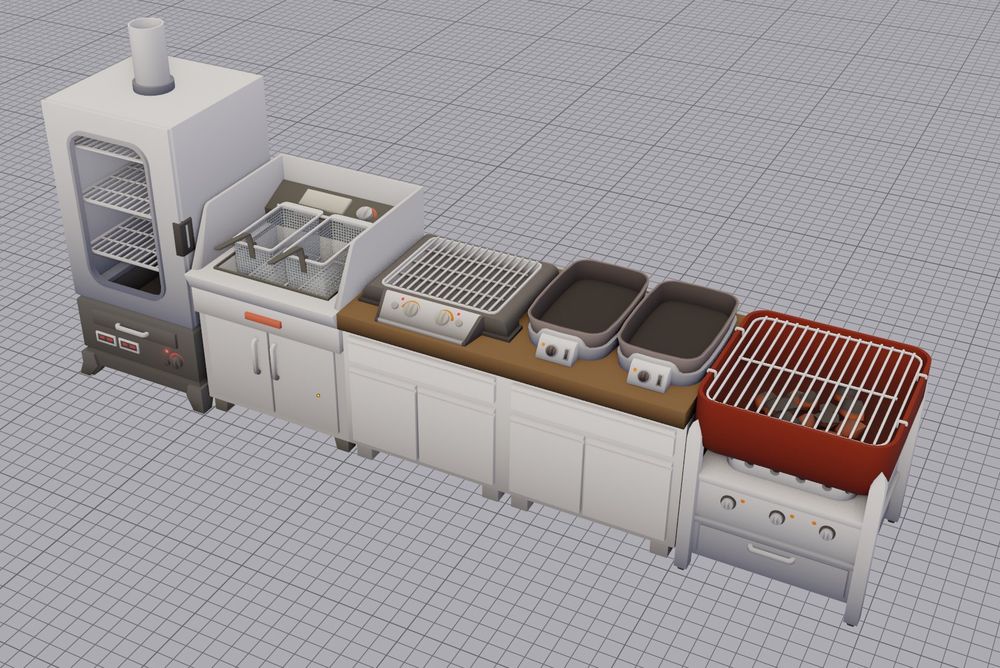
Task: Click the round dial on the fryer back panel
Action: coord(365,214)
